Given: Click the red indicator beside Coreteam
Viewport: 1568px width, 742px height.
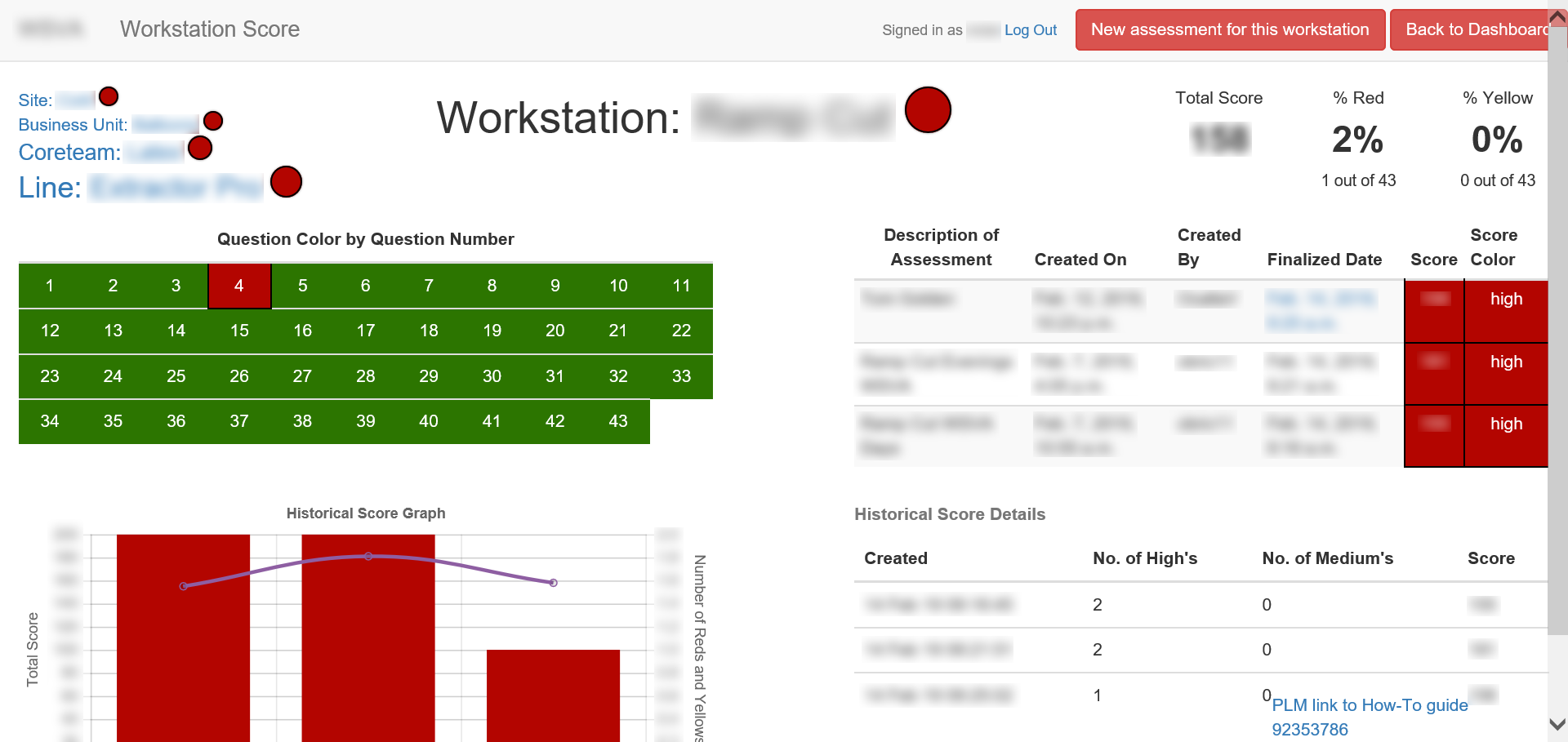Looking at the screenshot, I should tap(200, 149).
